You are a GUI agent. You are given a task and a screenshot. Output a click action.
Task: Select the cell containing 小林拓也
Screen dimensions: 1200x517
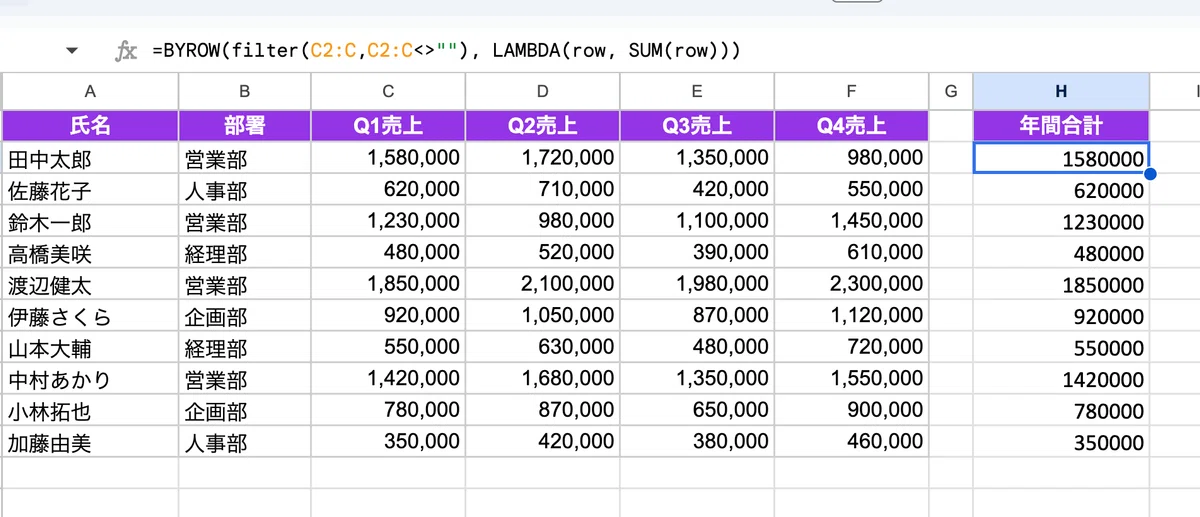pos(90,411)
